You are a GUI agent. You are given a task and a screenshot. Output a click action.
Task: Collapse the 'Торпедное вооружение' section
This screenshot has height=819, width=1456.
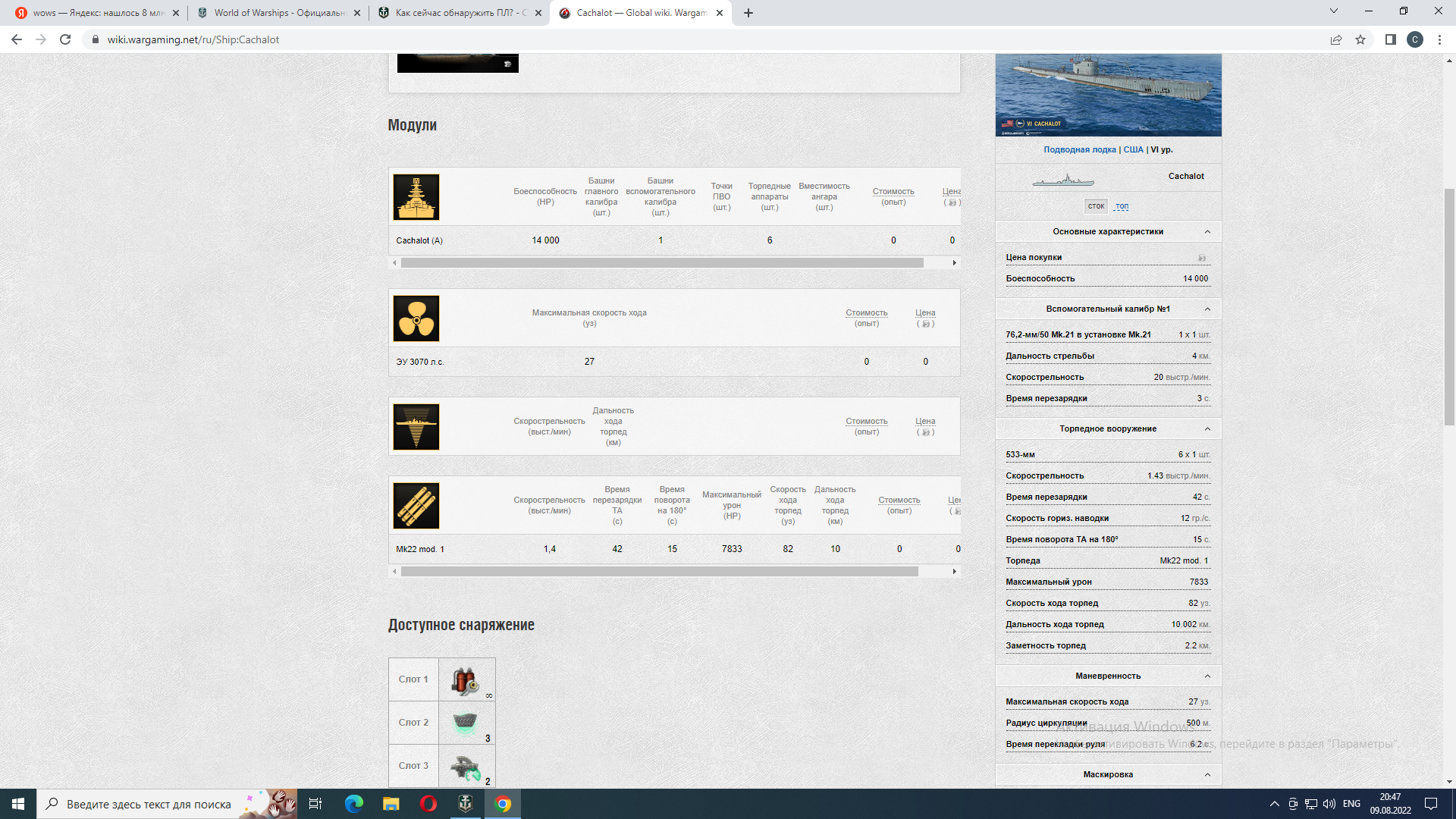click(1207, 429)
